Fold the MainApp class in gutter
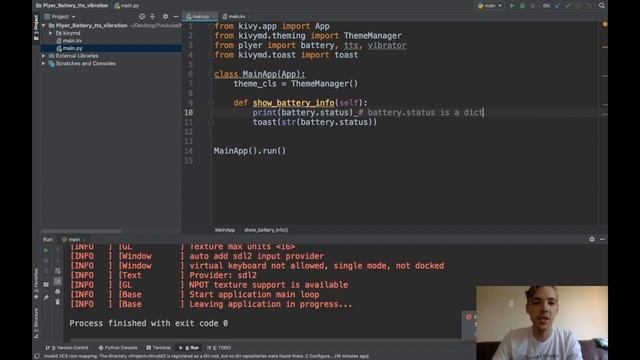The image size is (640, 360). 211,74
